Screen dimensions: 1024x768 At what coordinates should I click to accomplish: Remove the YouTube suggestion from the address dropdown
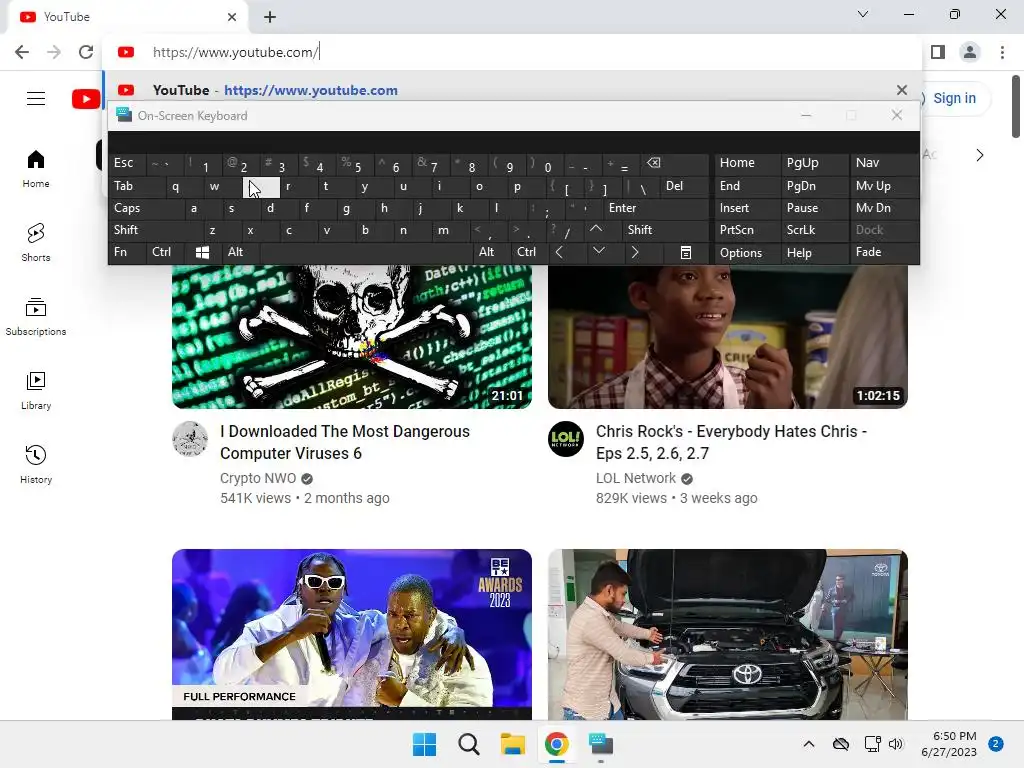901,90
